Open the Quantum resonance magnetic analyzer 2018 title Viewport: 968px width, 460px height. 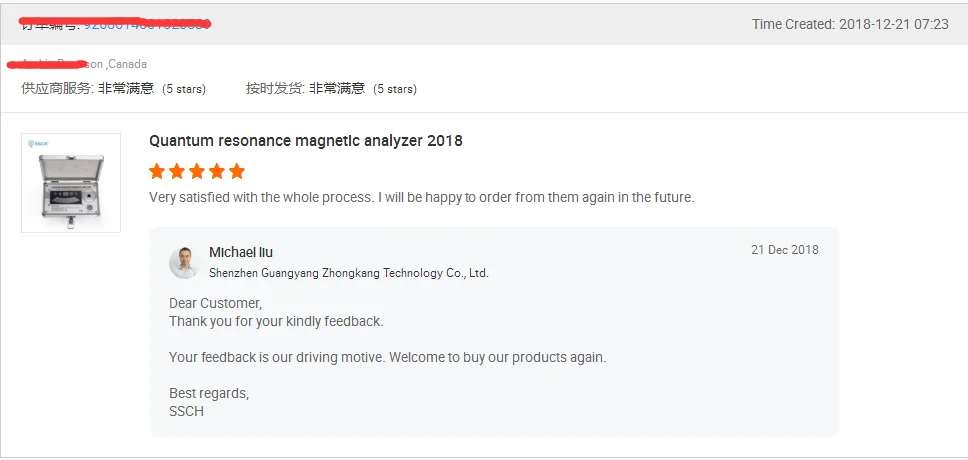click(x=305, y=141)
